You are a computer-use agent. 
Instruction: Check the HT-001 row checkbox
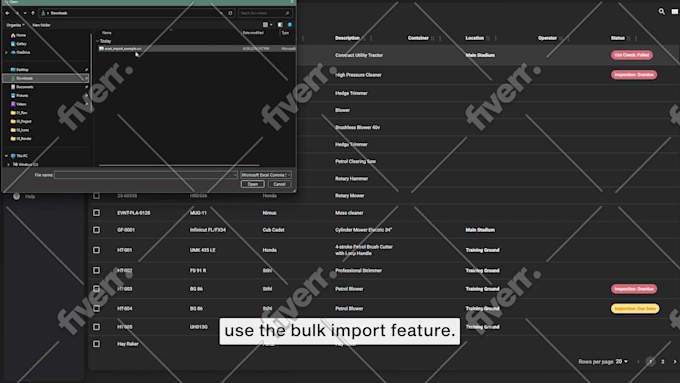tap(96, 250)
